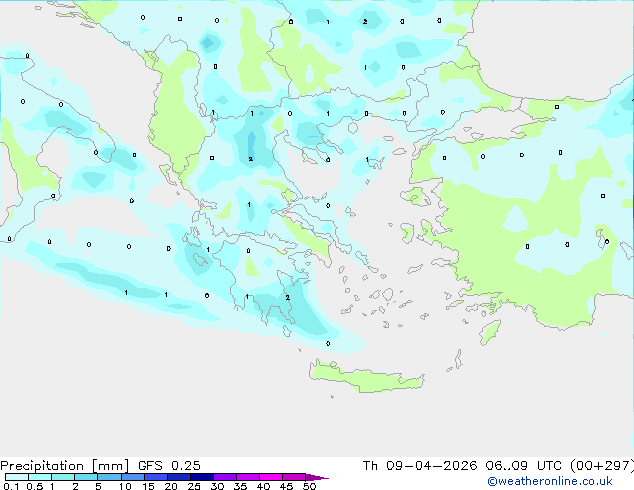The image size is (634, 490).
Task: Click the 'GFS 0.25' model label
Action: [169, 466]
